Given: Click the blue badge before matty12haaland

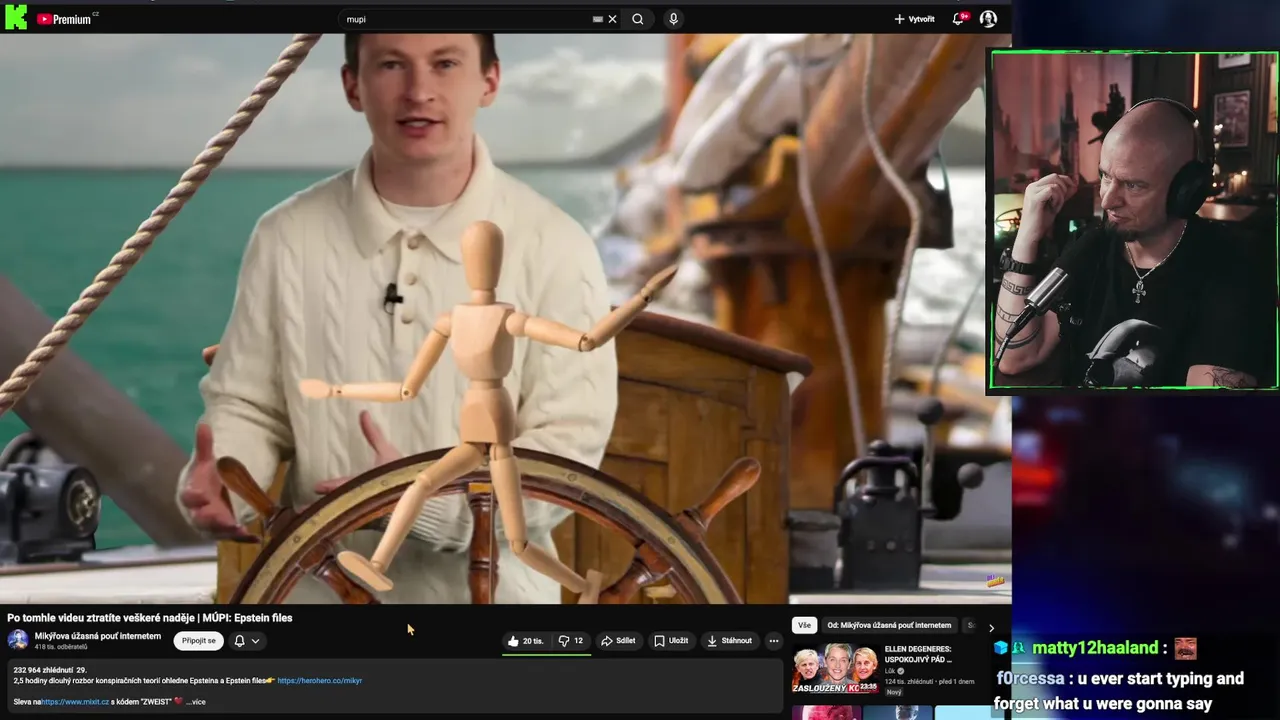Looking at the screenshot, I should pyautogui.click(x=1000, y=648).
